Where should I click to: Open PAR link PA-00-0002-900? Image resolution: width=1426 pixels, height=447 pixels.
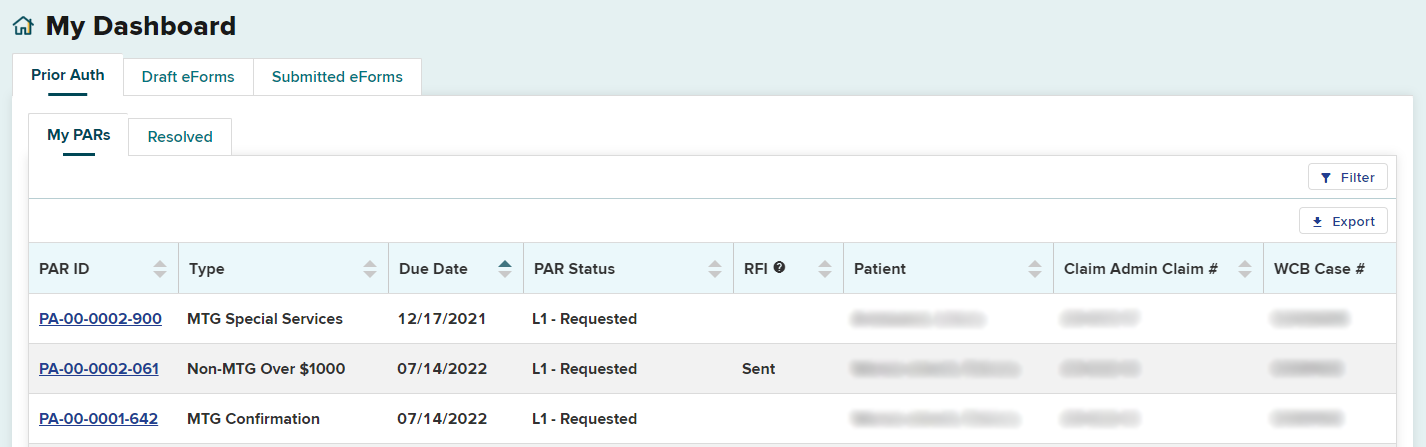click(x=100, y=319)
